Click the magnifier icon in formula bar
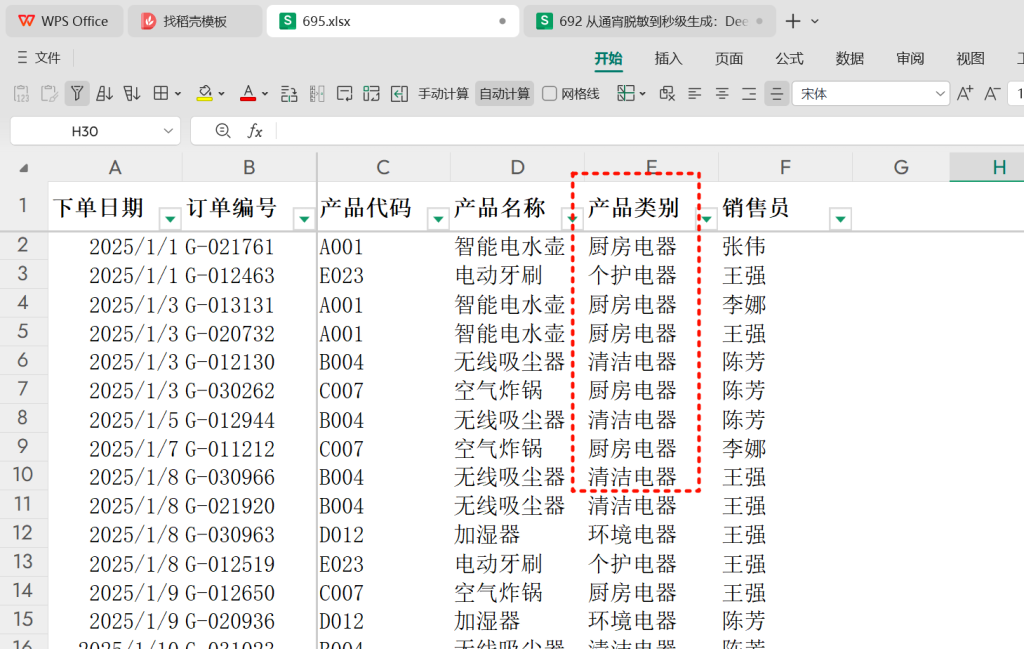This screenshot has width=1024, height=649. pyautogui.click(x=223, y=131)
